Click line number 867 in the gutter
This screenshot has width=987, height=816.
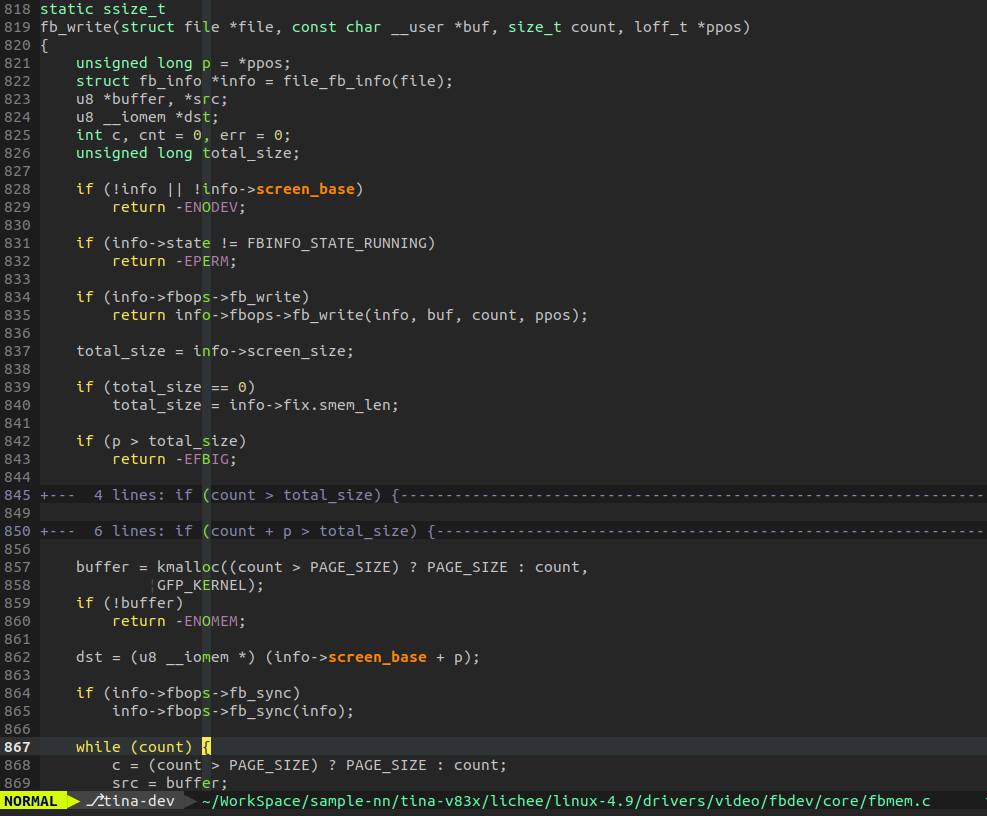tap(17, 746)
